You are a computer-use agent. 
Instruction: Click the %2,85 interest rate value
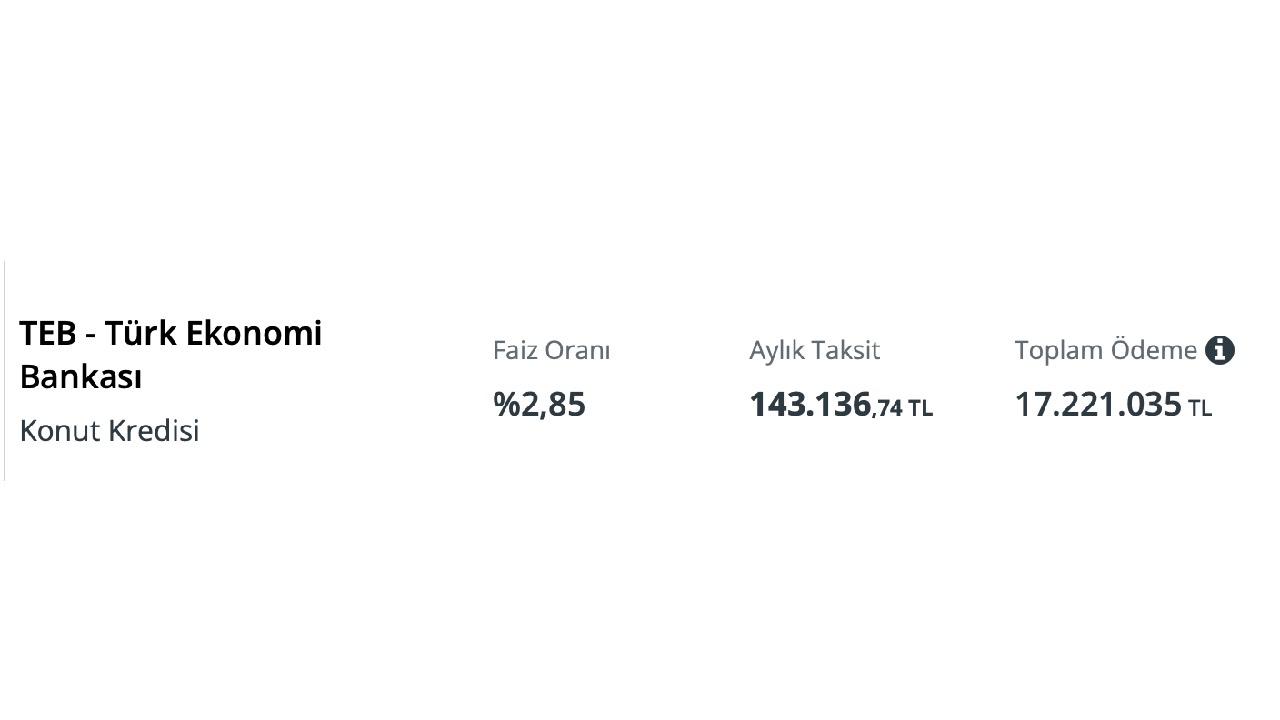click(539, 405)
